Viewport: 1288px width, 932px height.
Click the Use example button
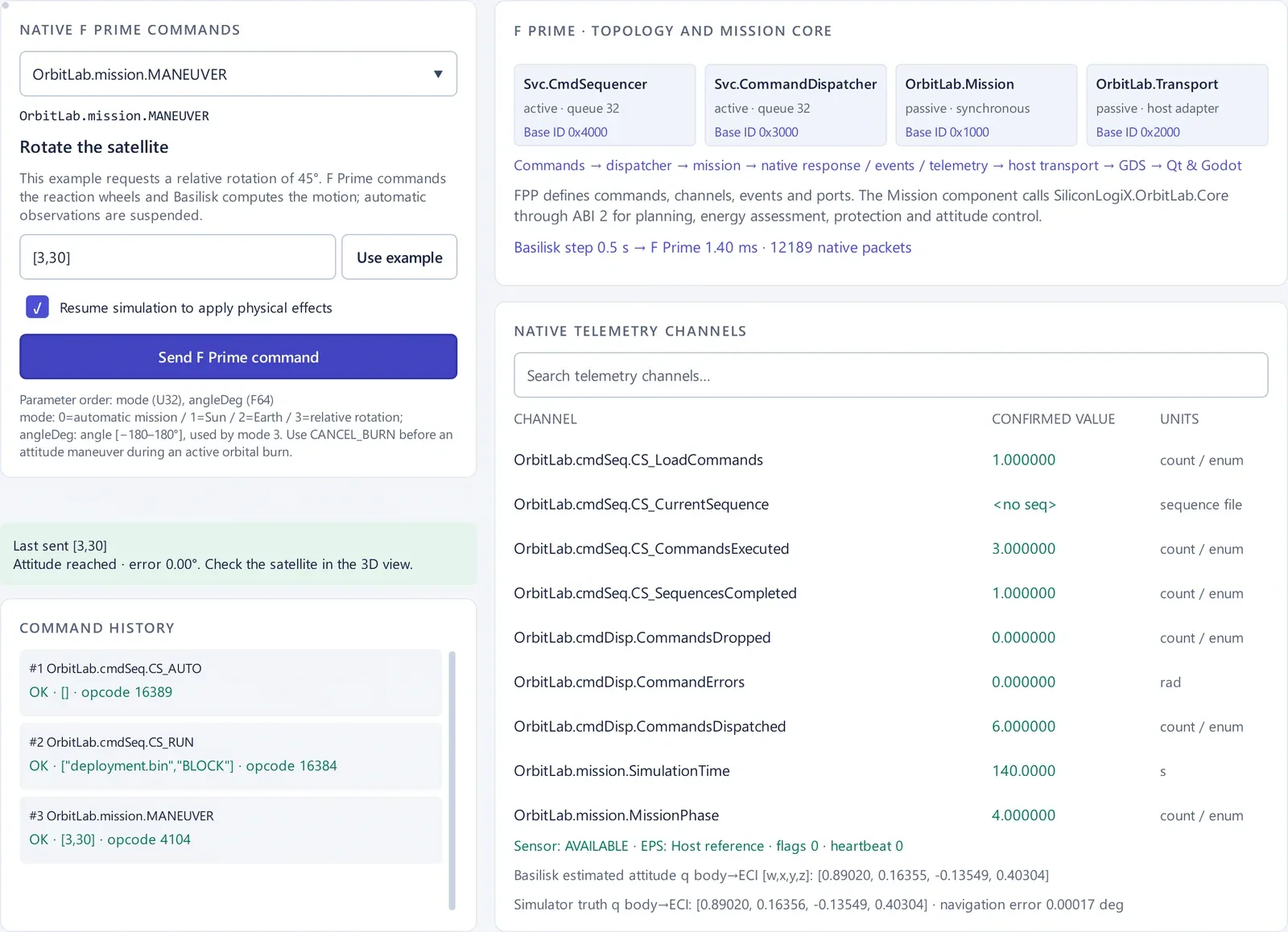tap(399, 258)
